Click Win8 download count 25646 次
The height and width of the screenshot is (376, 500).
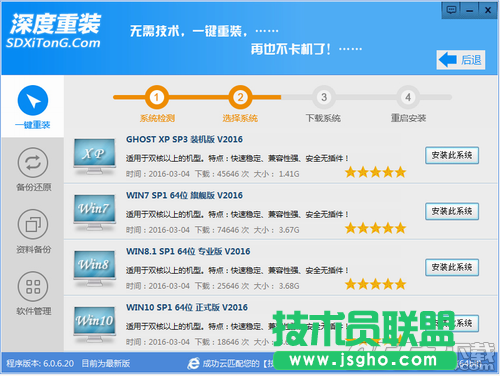pyautogui.click(x=233, y=286)
